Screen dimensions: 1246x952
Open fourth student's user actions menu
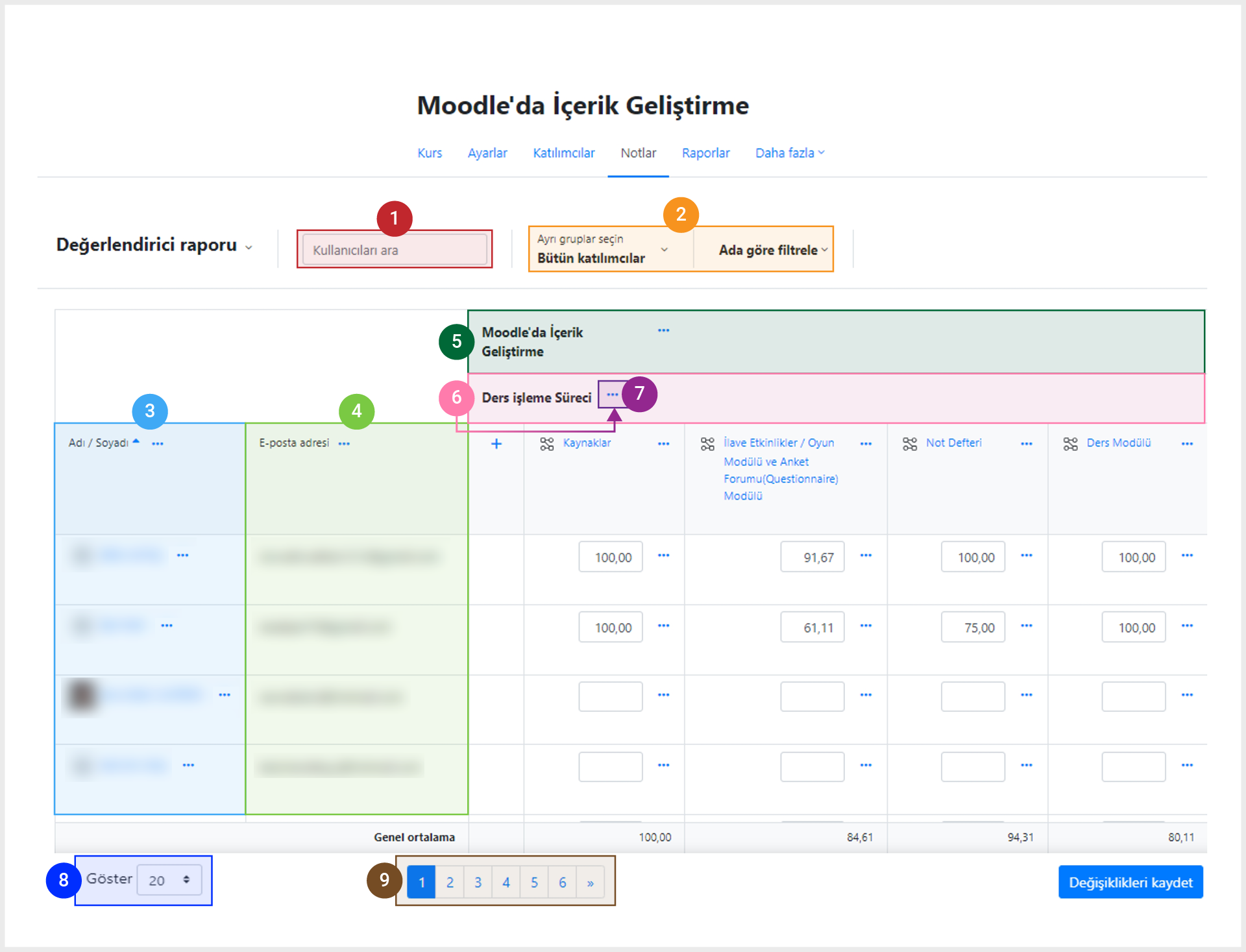(188, 765)
